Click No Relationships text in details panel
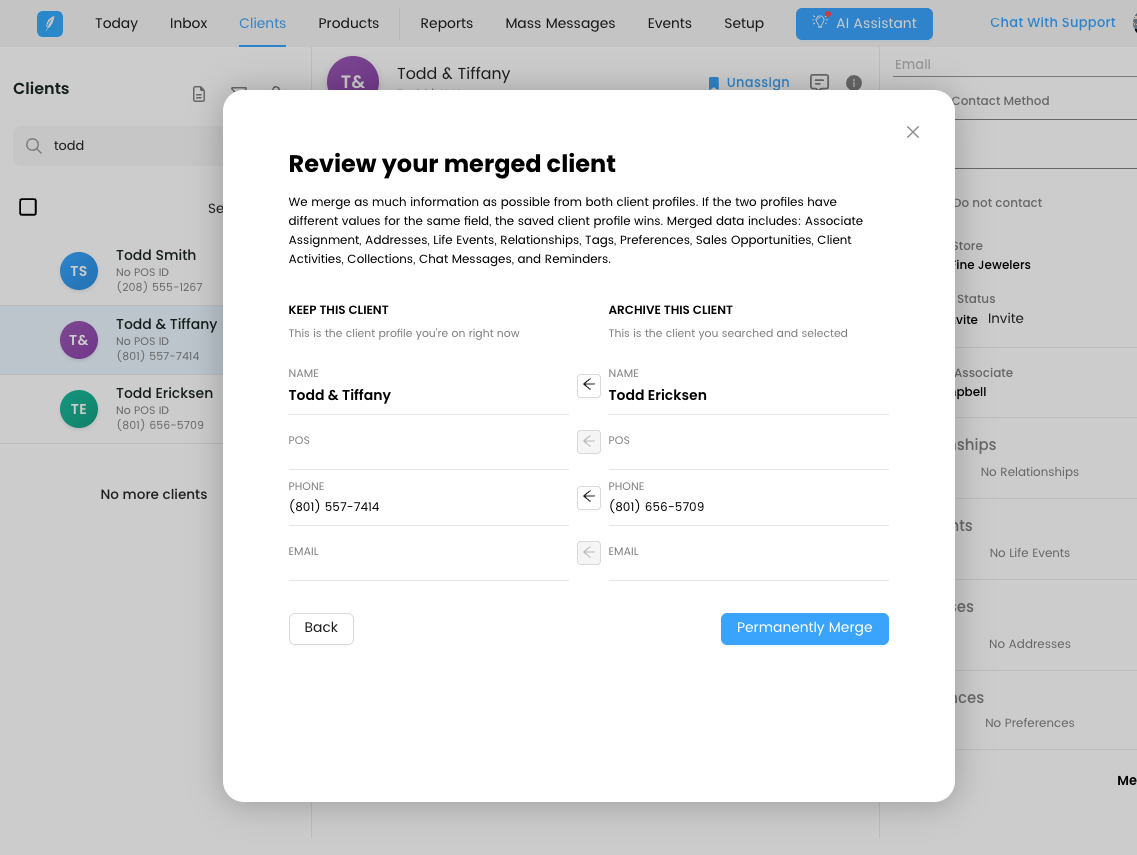This screenshot has height=855, width=1137. [1029, 472]
